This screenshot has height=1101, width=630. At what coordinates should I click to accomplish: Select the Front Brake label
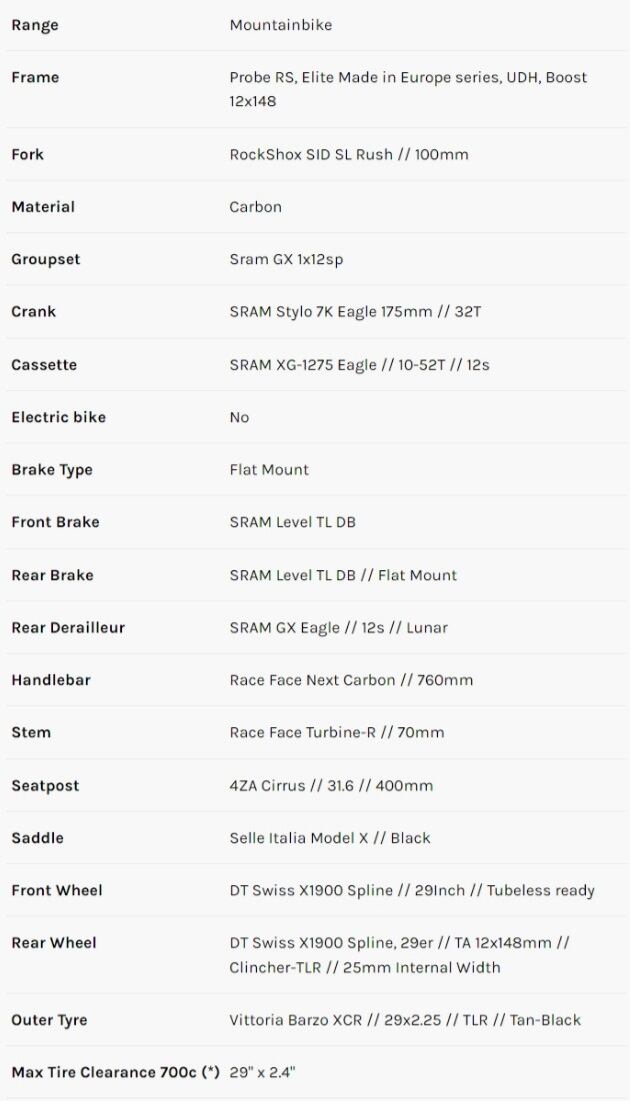point(55,522)
